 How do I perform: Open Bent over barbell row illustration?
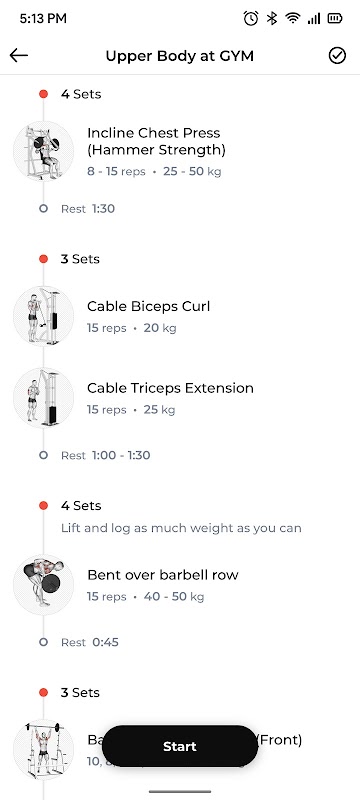pyautogui.click(x=43, y=585)
